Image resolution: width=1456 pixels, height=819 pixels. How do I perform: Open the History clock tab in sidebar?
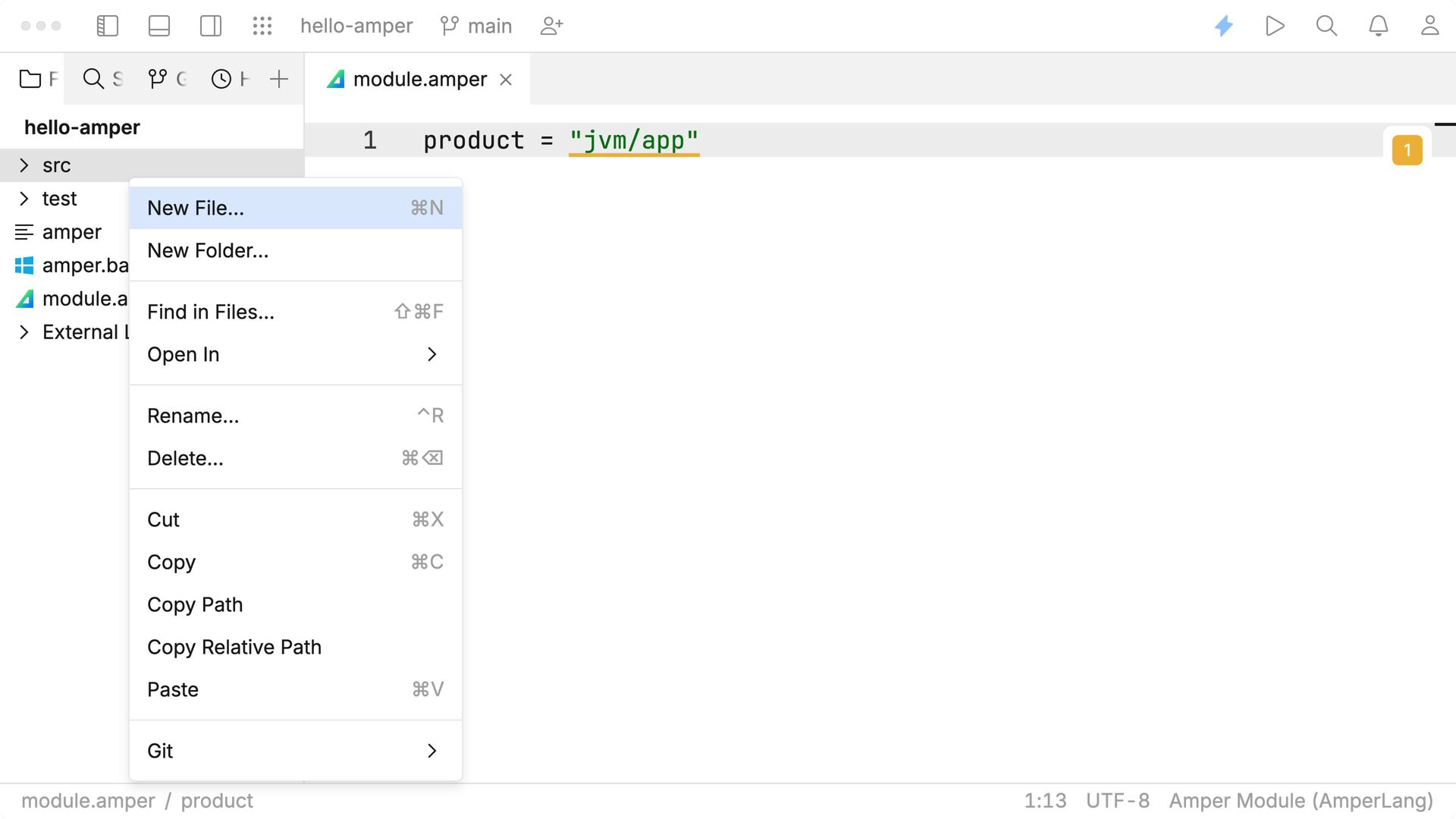coord(230,79)
